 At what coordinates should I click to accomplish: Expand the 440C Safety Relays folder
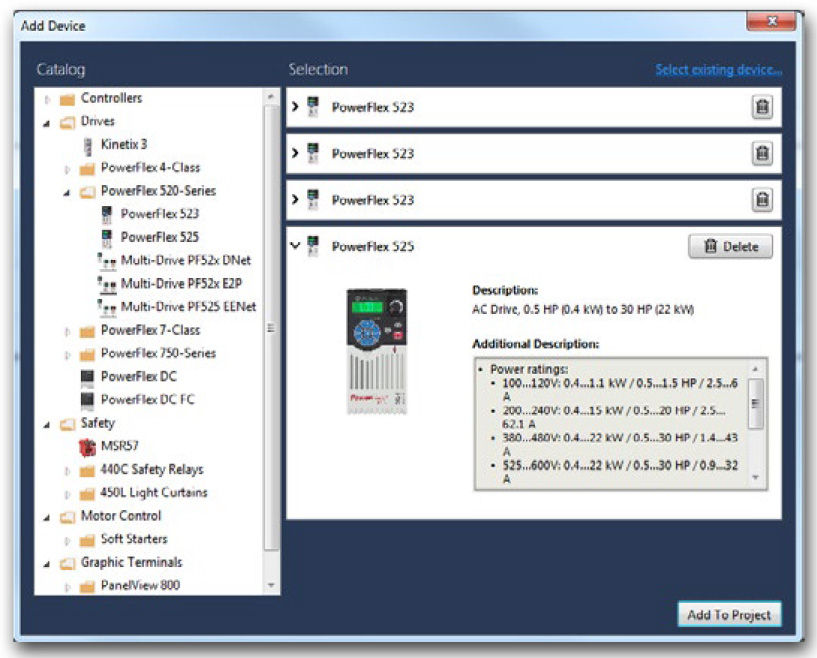[x=67, y=471]
